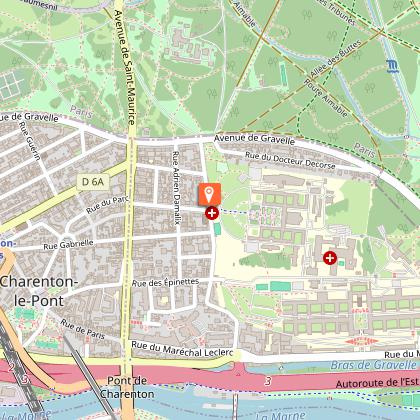Click the blue metro station symbol
The width and height of the screenshot is (420, 420).
click(393, 66)
